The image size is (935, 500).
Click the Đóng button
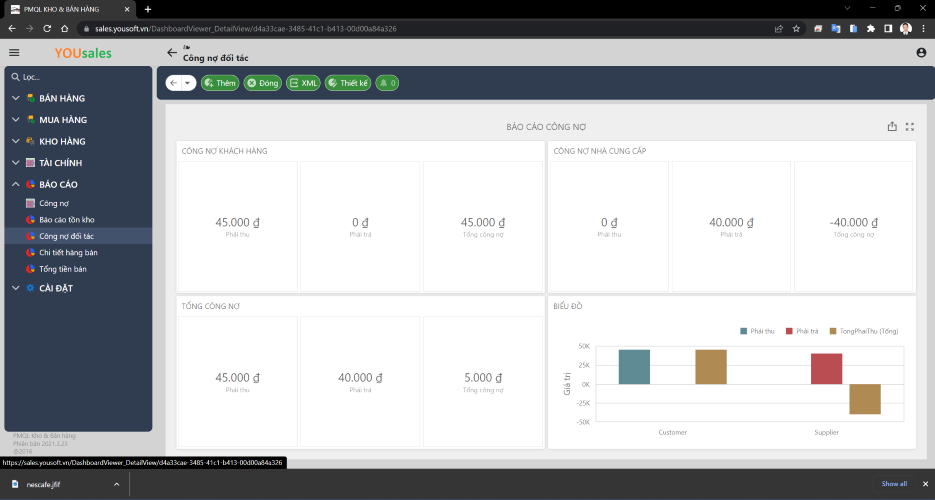tap(262, 83)
